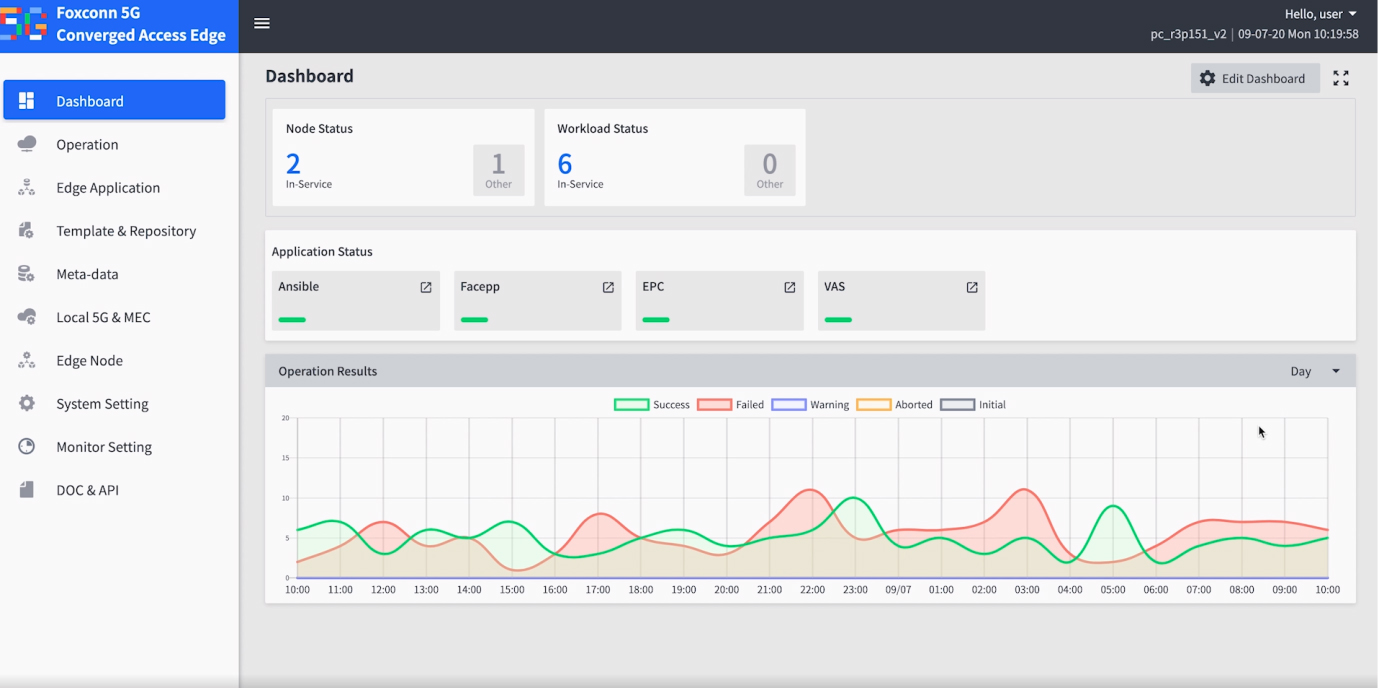Click the System Setting gear icon
Image resolution: width=1379 pixels, height=688 pixels.
click(27, 403)
